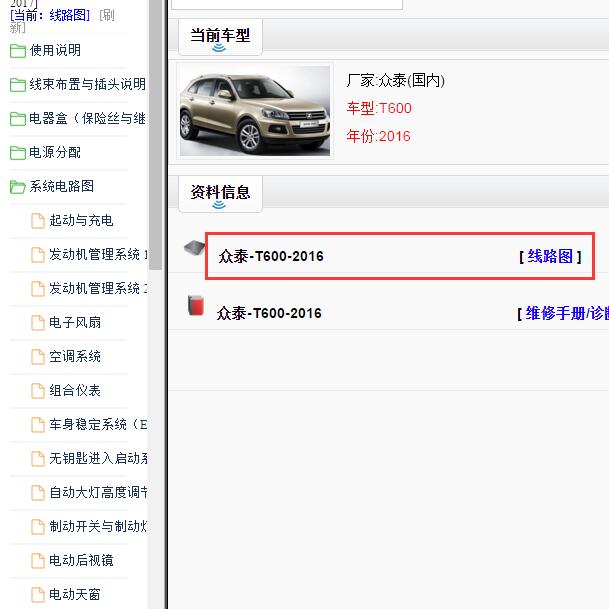This screenshot has width=609, height=609.
Task: Expand 电器盒（保险丝与继 entry
Action: coord(88,118)
